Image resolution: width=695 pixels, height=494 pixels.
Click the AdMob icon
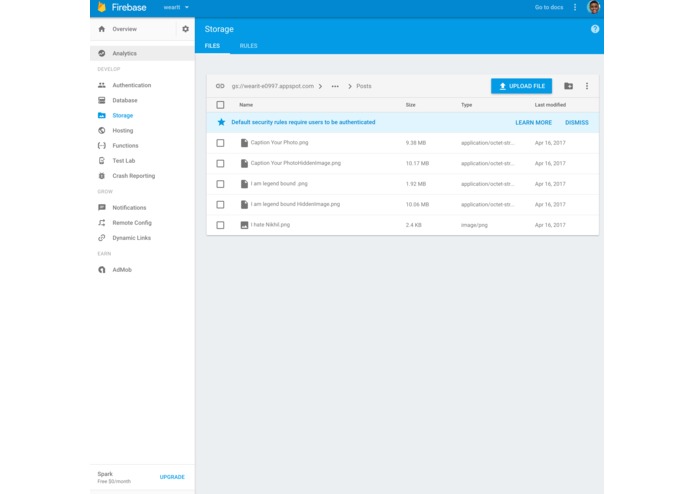[102, 269]
